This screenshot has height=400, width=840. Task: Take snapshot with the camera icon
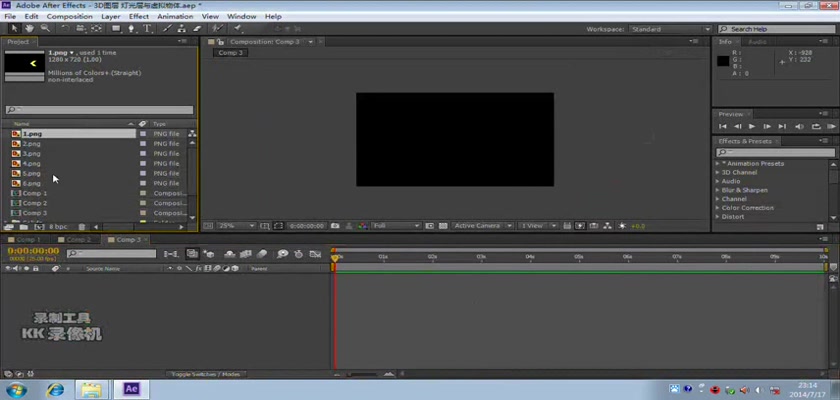335,226
